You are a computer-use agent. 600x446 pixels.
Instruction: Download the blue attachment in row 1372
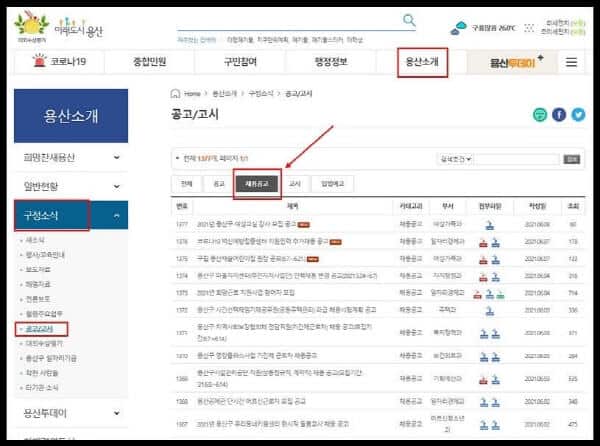(489, 311)
